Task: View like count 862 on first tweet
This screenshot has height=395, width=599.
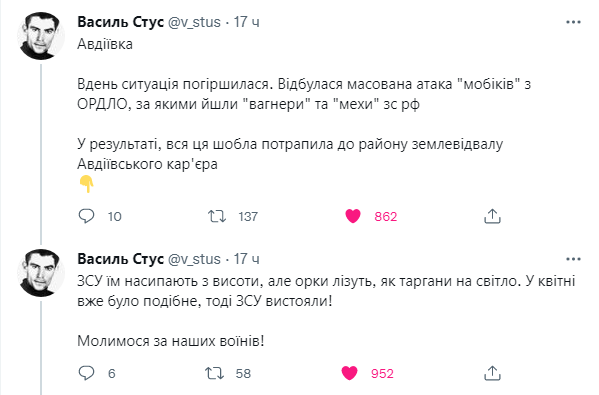Action: [x=386, y=217]
